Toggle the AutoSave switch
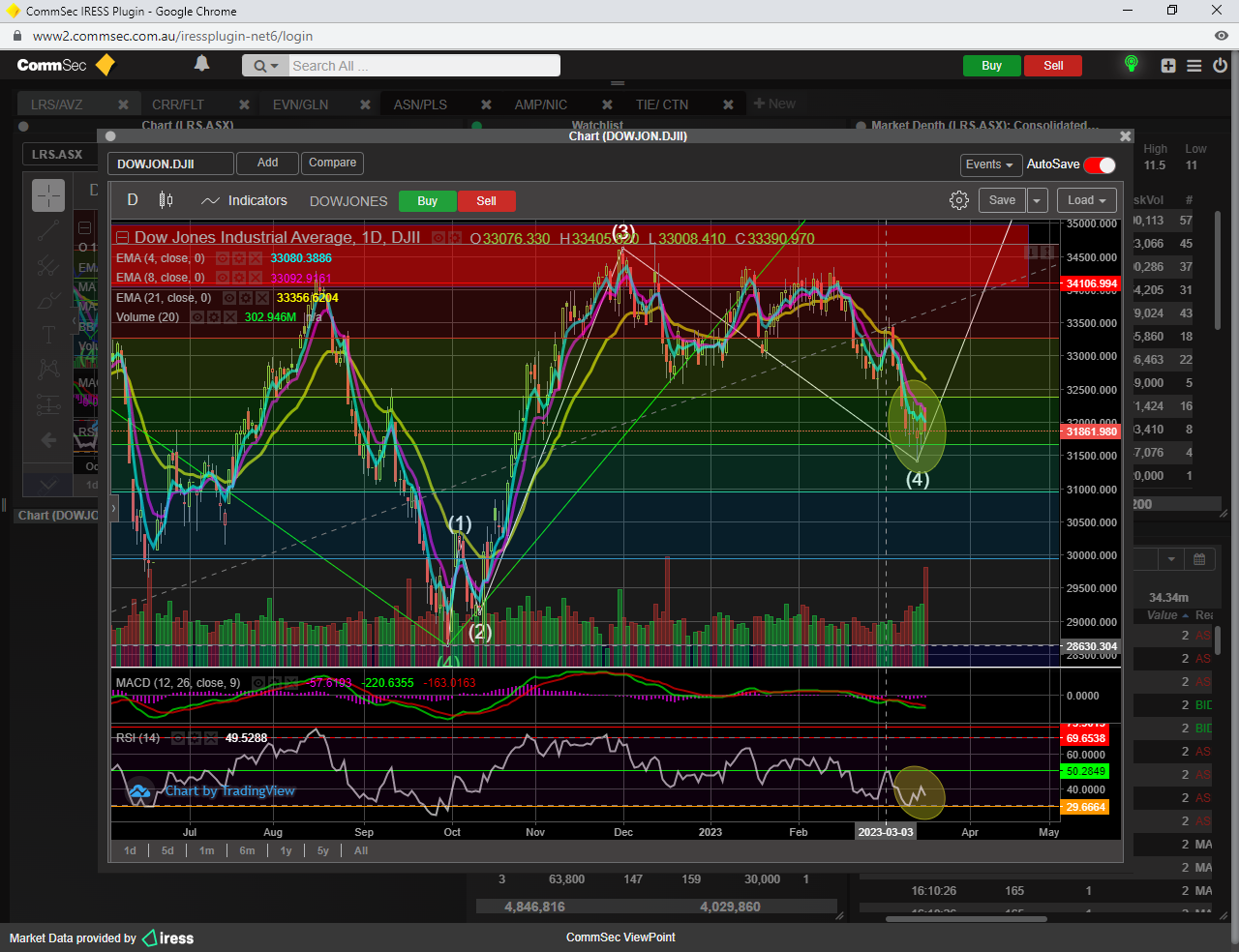The image size is (1239, 952). click(x=1100, y=164)
